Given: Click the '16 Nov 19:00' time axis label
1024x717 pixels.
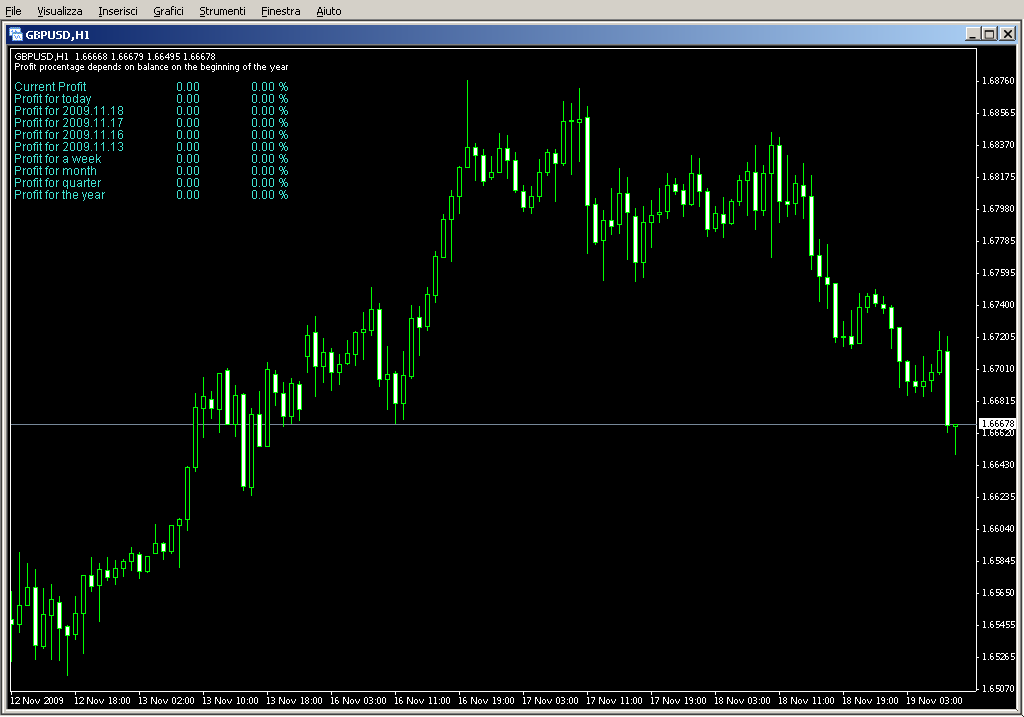Looking at the screenshot, I should [487, 701].
